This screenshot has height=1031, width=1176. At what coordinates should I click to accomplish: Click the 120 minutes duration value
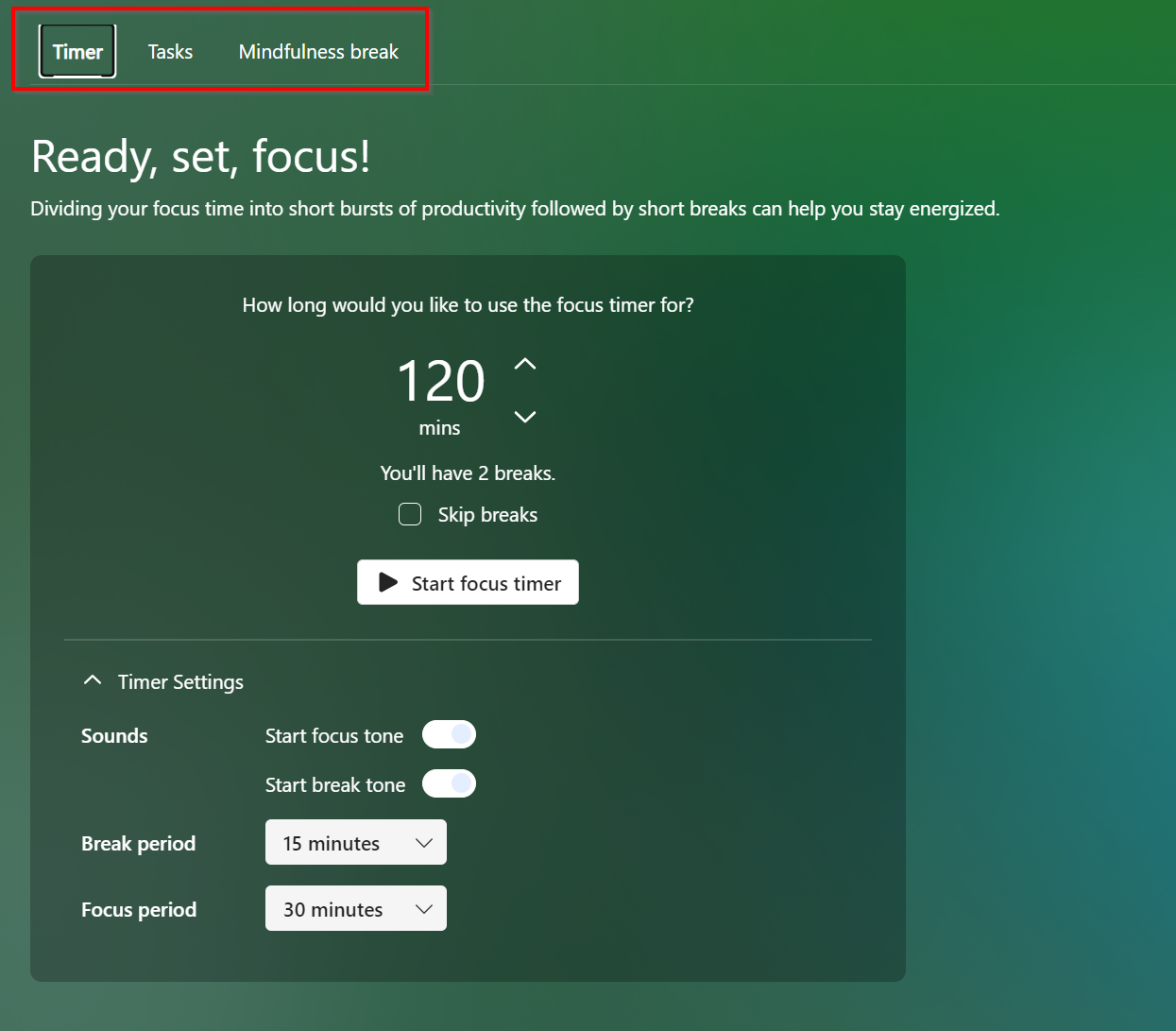pyautogui.click(x=440, y=382)
